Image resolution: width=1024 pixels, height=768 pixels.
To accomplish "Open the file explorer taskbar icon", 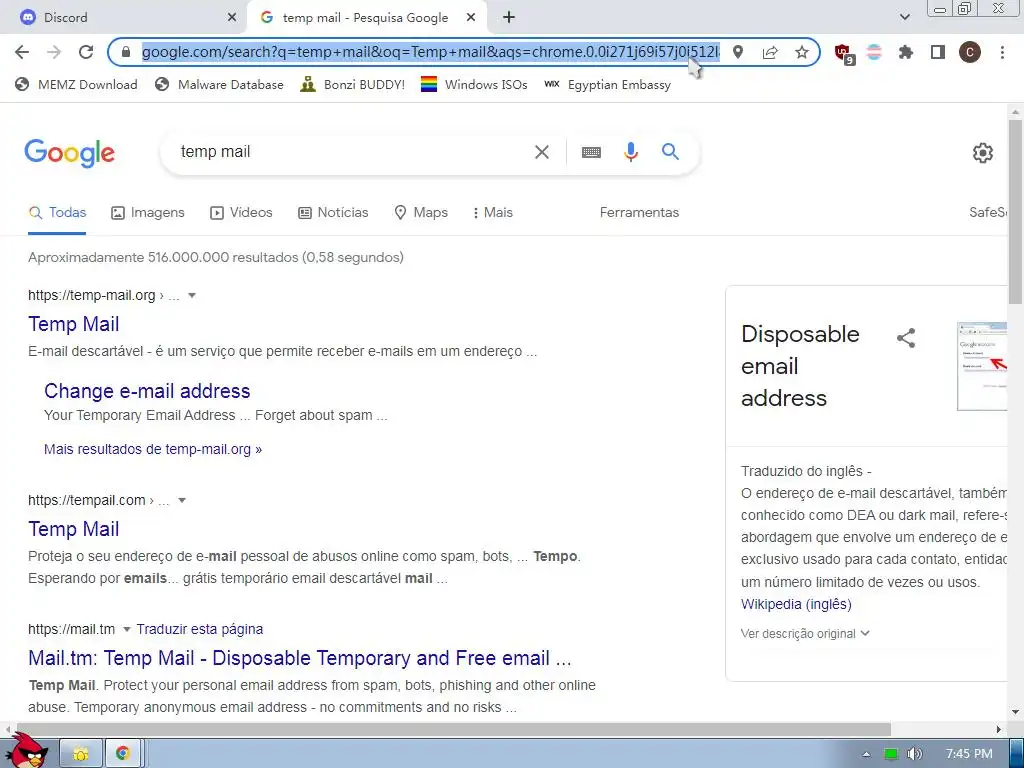I will [81, 754].
